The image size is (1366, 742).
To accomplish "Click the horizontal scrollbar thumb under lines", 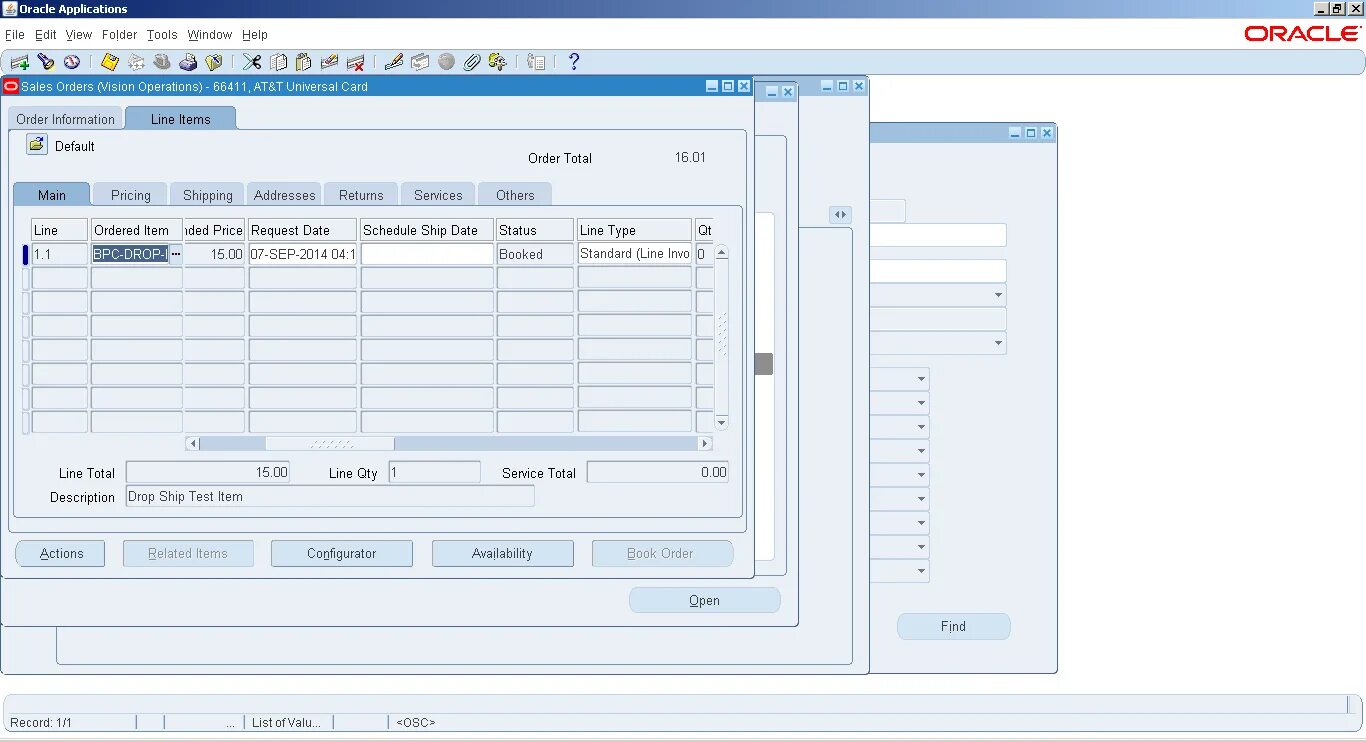I will click(330, 443).
